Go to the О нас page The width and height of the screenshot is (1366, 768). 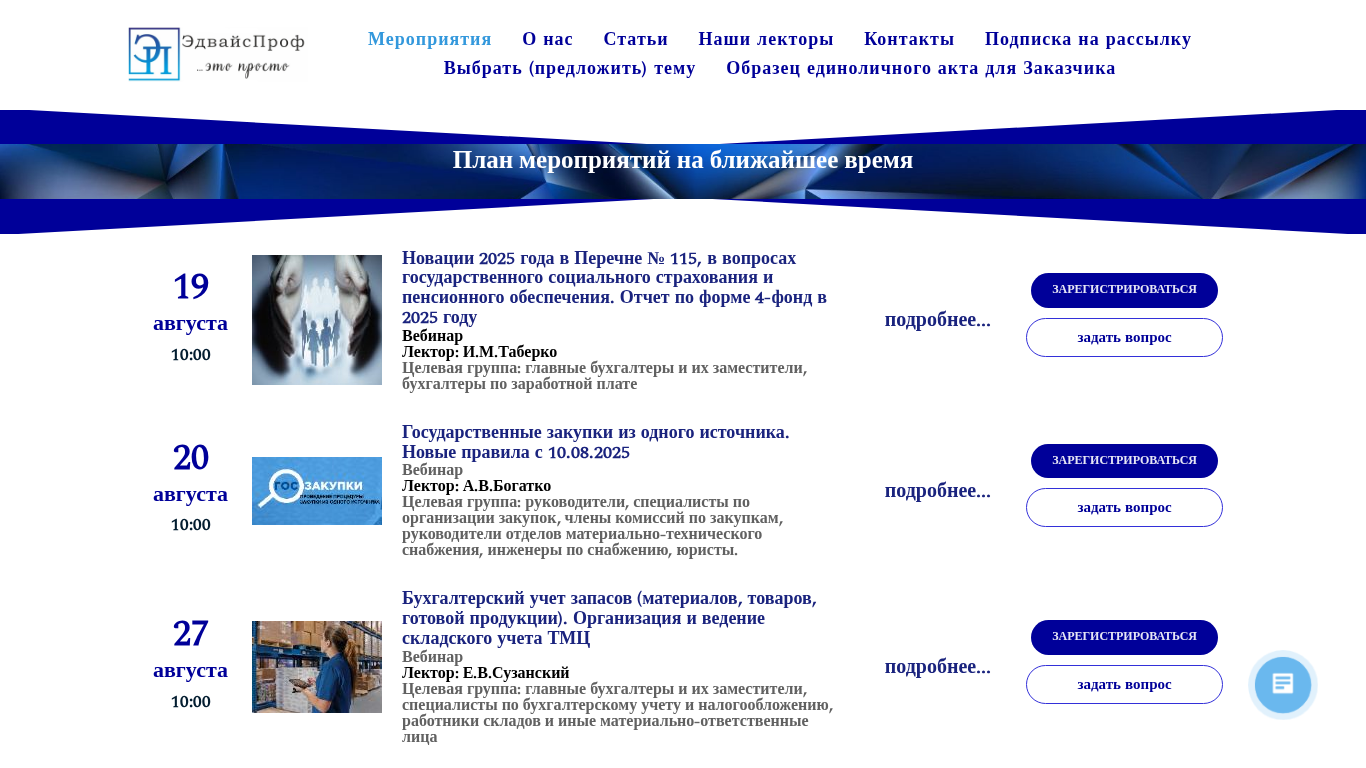(x=548, y=39)
